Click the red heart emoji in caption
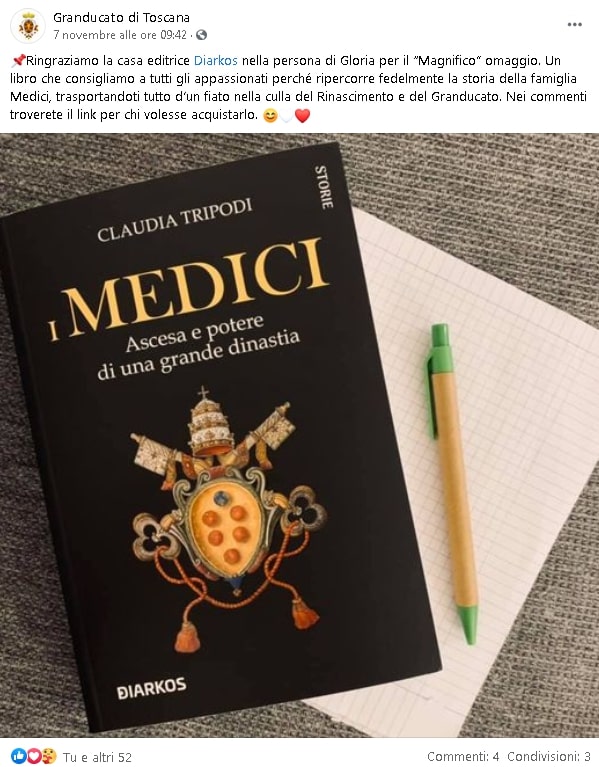Screen dimensions: 599x767 tap(303, 115)
